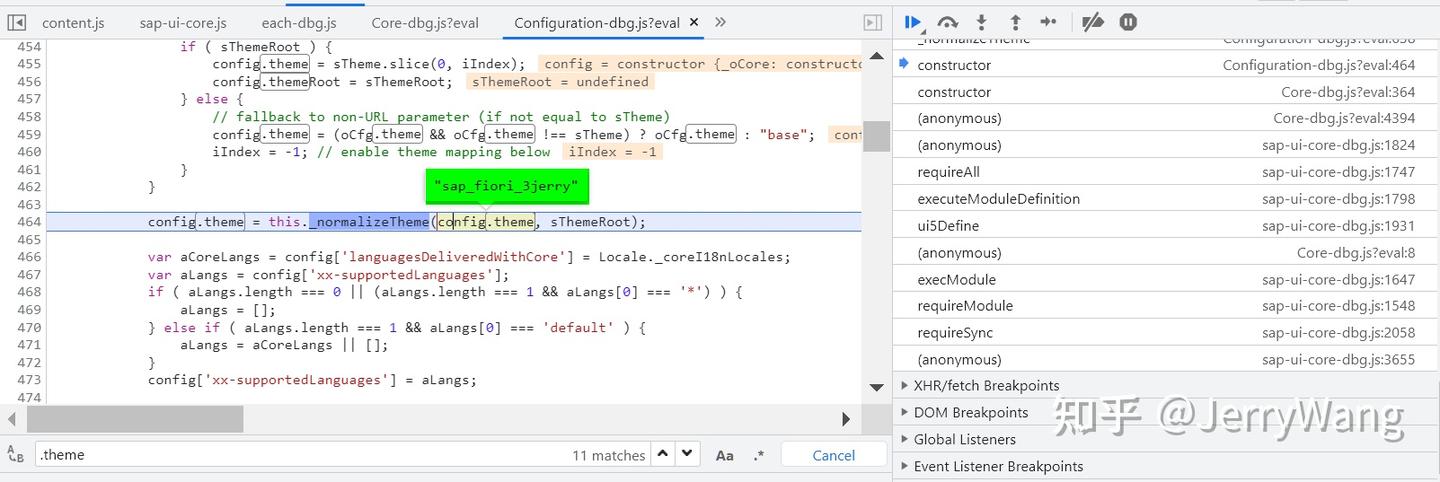Image resolution: width=1440 pixels, height=482 pixels.
Task: Expand DOM Breakpoints section
Action: [1166, 413]
